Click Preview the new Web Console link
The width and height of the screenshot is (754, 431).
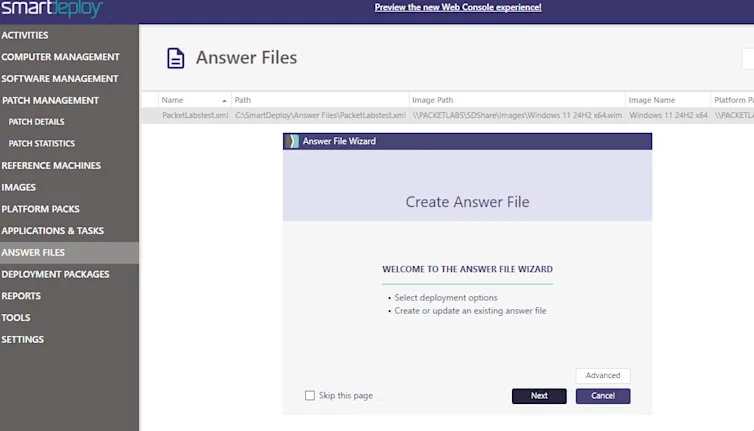pos(458,7)
